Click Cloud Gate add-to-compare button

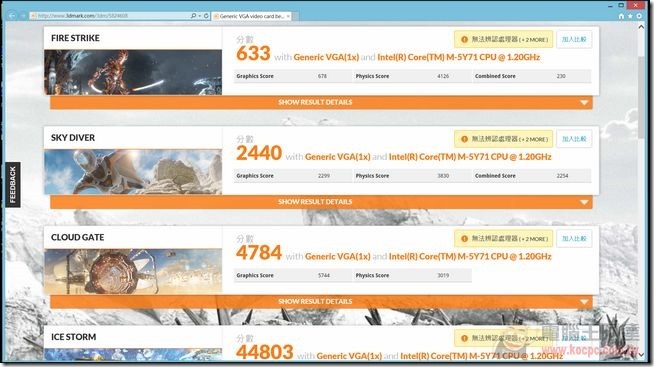pyautogui.click(x=574, y=239)
